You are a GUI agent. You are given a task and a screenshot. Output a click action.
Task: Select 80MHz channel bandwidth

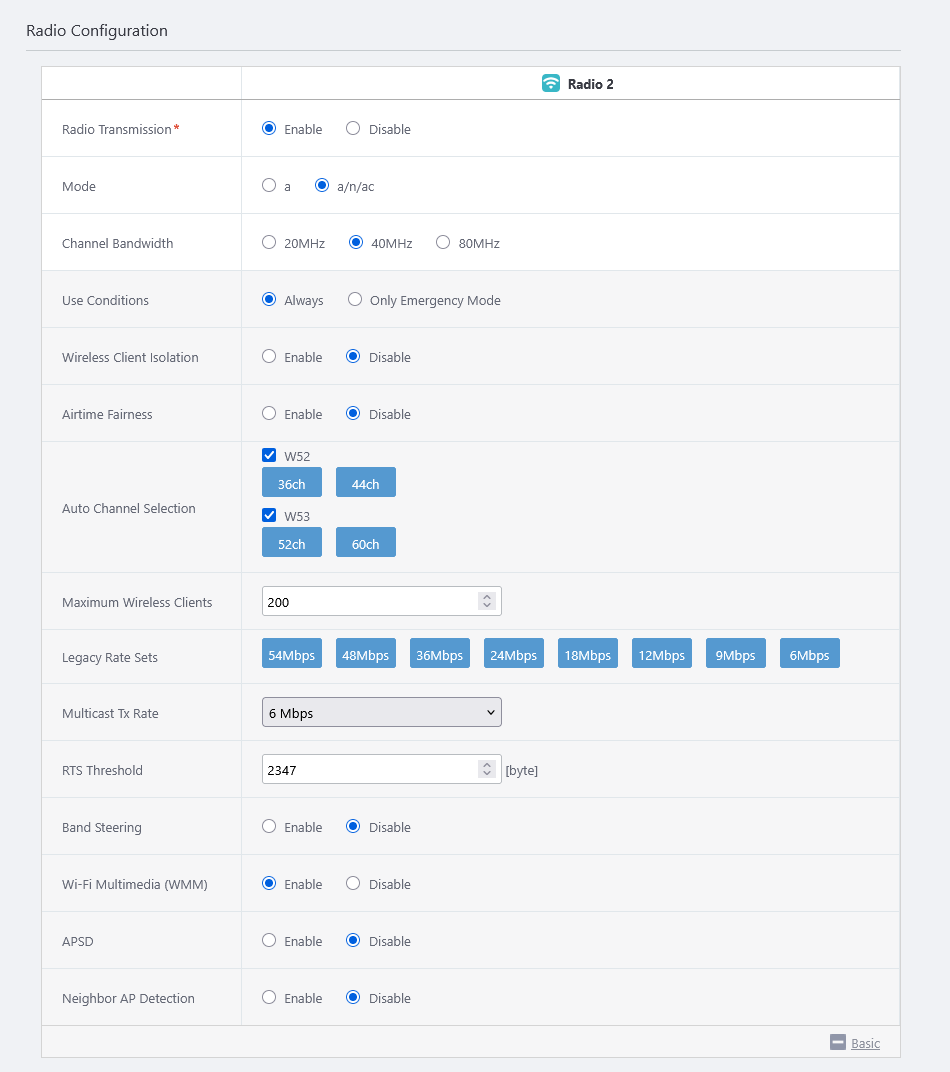click(443, 243)
